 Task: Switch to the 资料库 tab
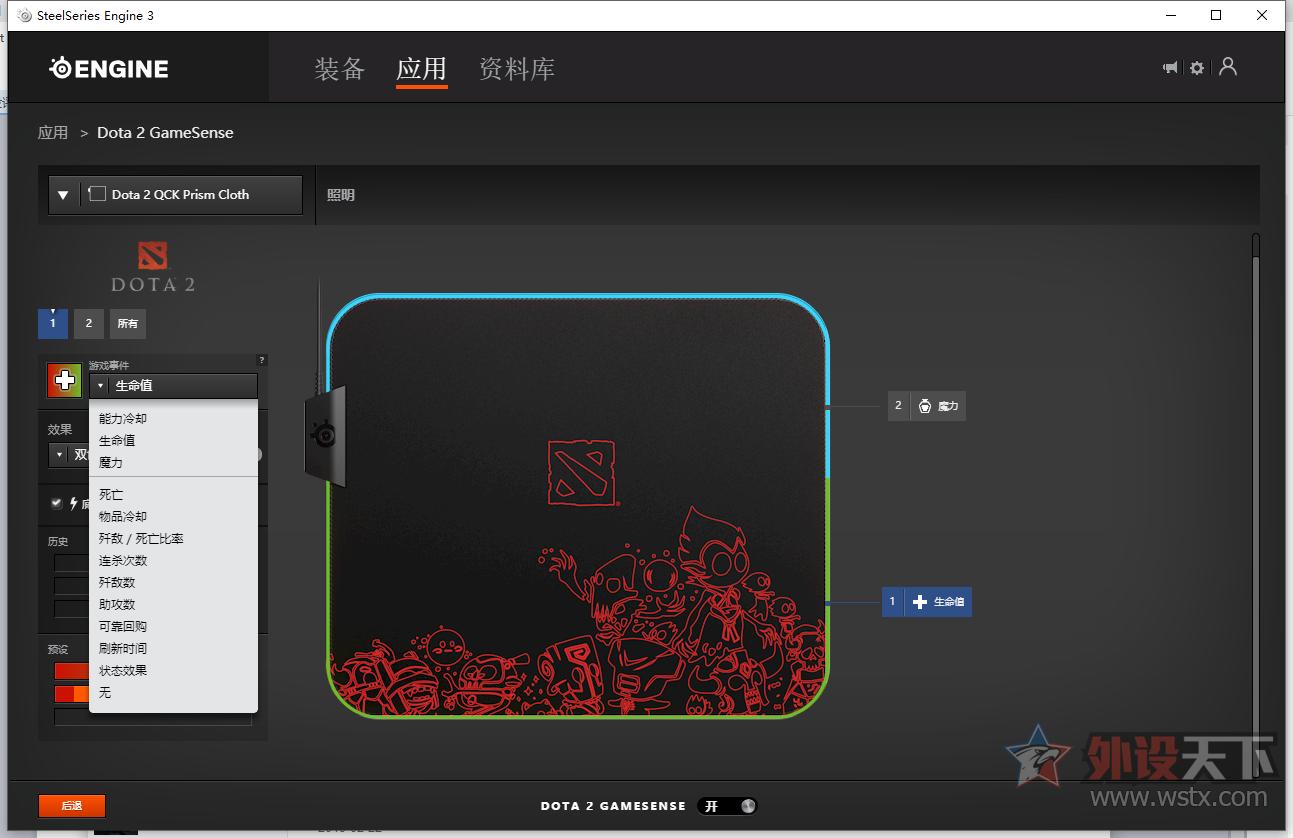point(515,70)
